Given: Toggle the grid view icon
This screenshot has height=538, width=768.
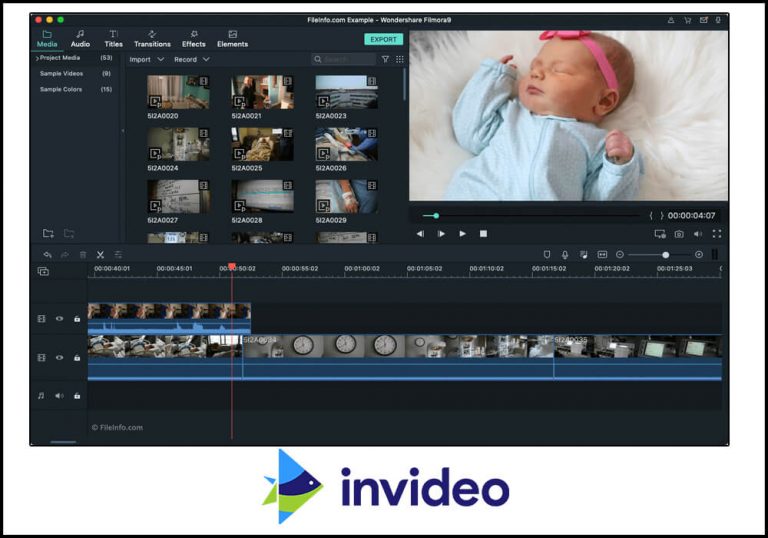Looking at the screenshot, I should (x=400, y=59).
